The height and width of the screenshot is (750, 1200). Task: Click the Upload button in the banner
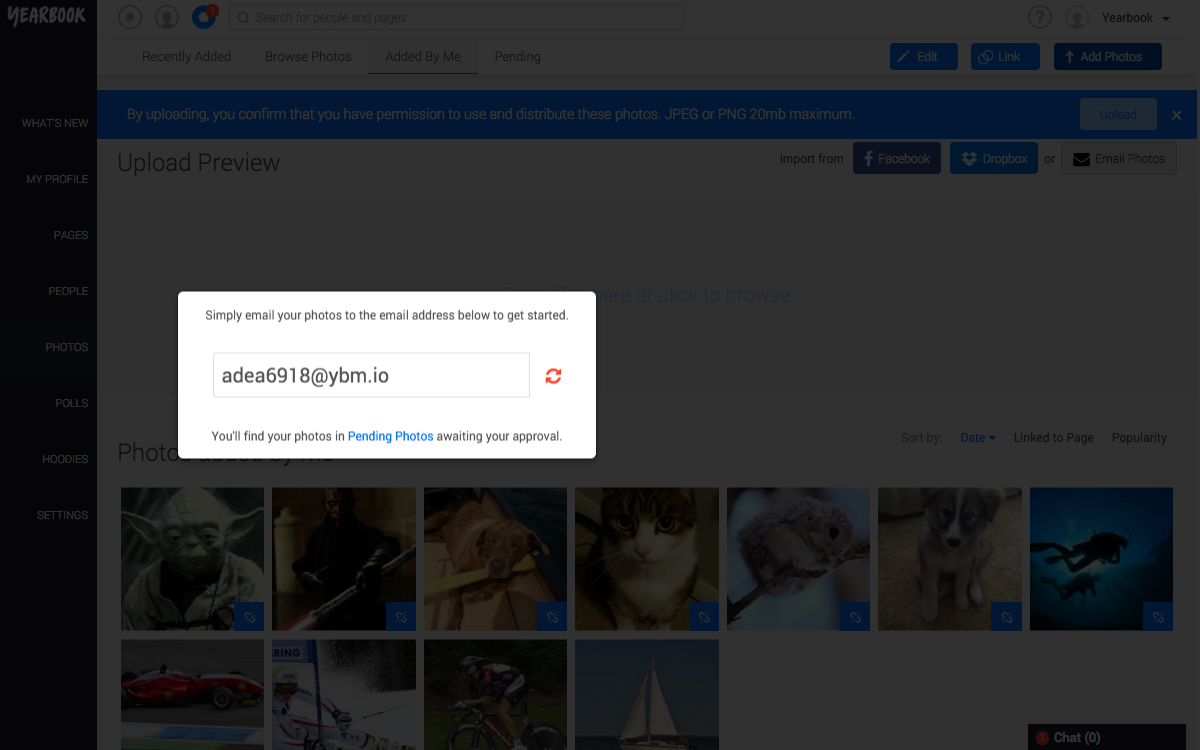click(1118, 115)
